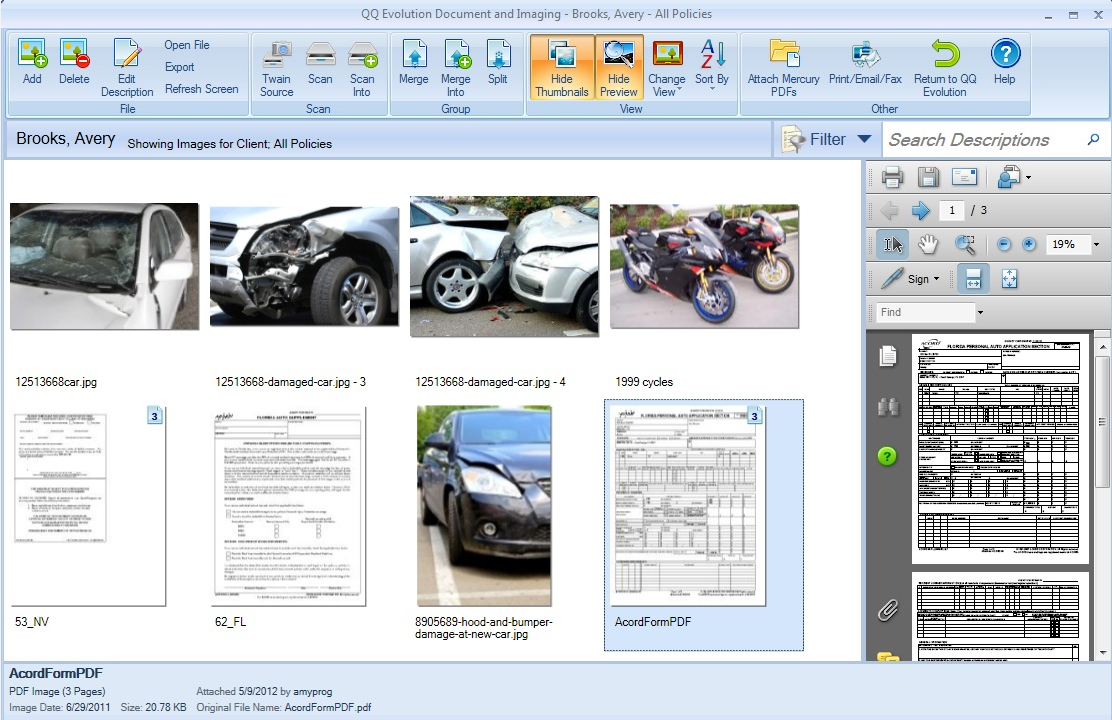This screenshot has height=720, width=1112.
Task: Click Open File in File group
Action: click(x=187, y=45)
